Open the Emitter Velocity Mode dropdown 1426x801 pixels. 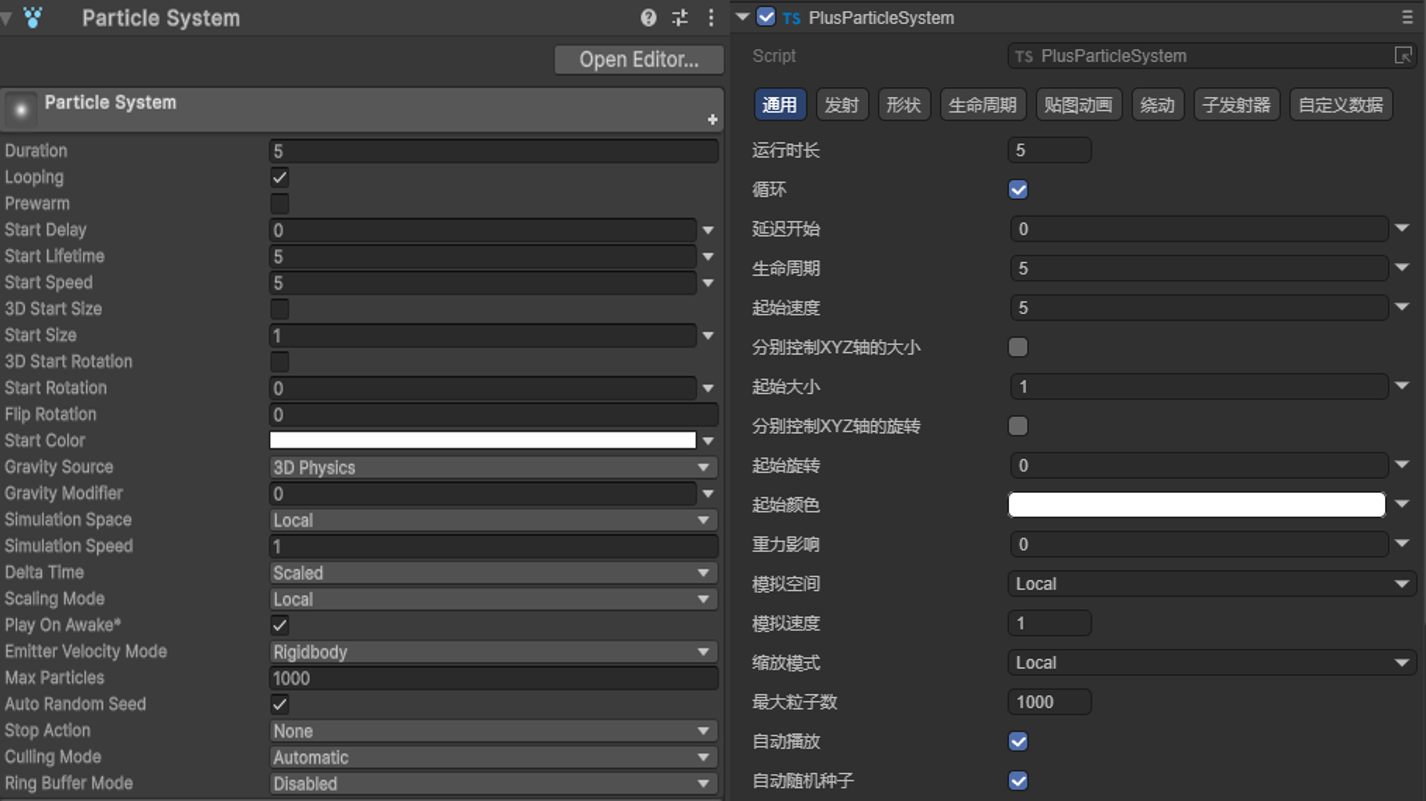click(x=493, y=652)
